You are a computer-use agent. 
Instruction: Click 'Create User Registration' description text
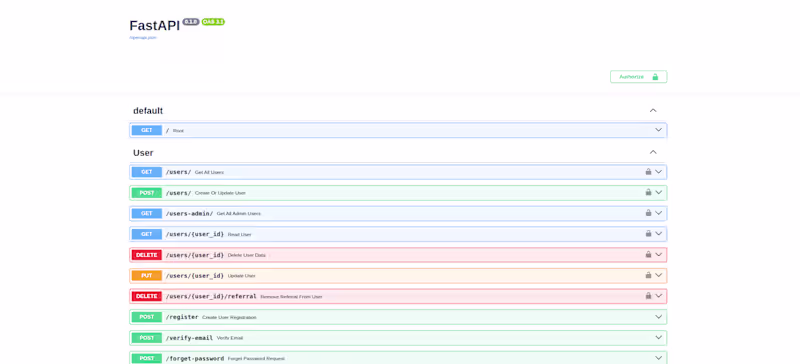coord(229,317)
